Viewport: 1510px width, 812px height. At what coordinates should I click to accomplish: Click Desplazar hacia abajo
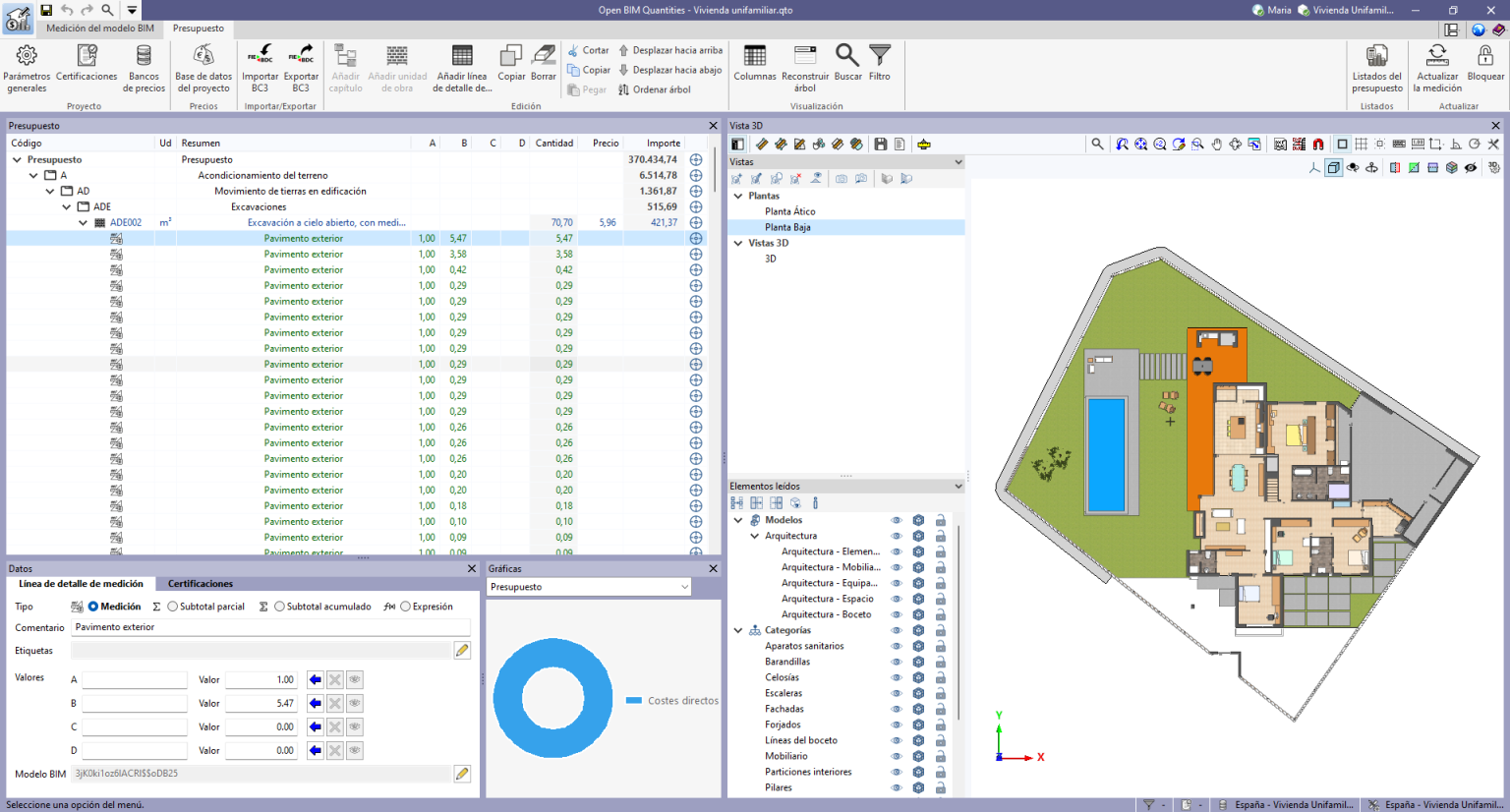point(669,70)
